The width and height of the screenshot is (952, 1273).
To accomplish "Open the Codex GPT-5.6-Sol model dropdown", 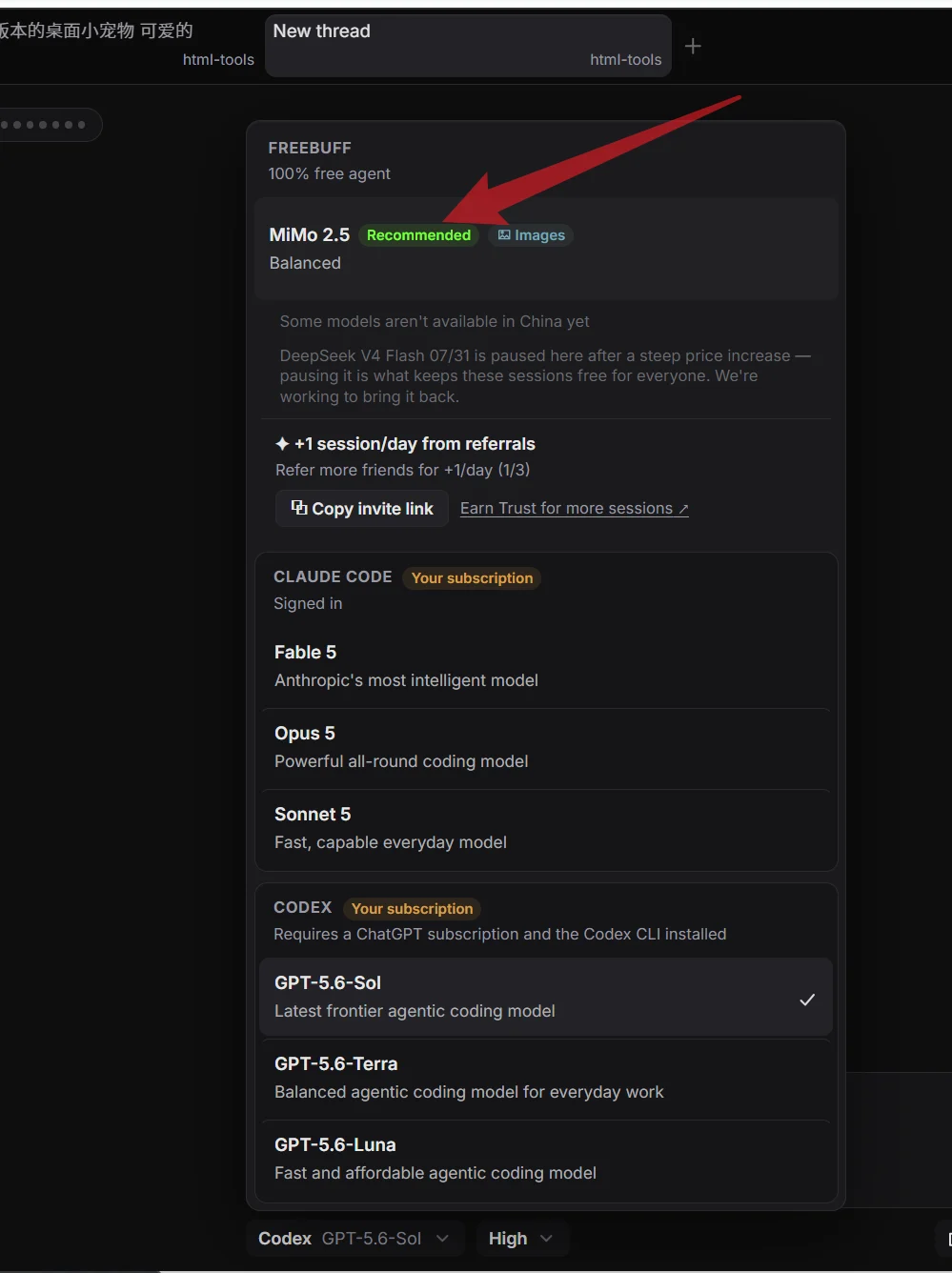I will (x=355, y=1239).
